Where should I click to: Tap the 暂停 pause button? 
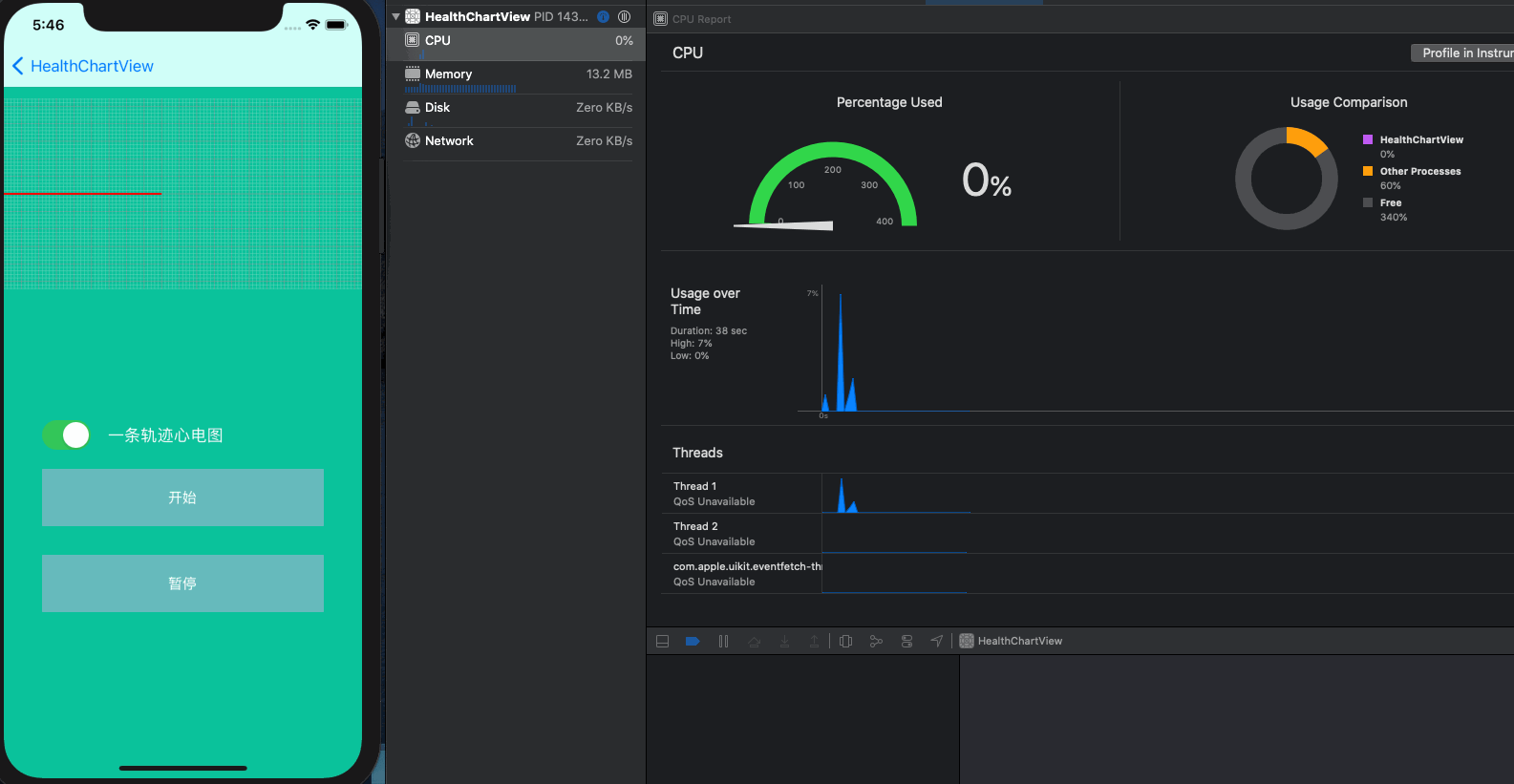[182, 583]
